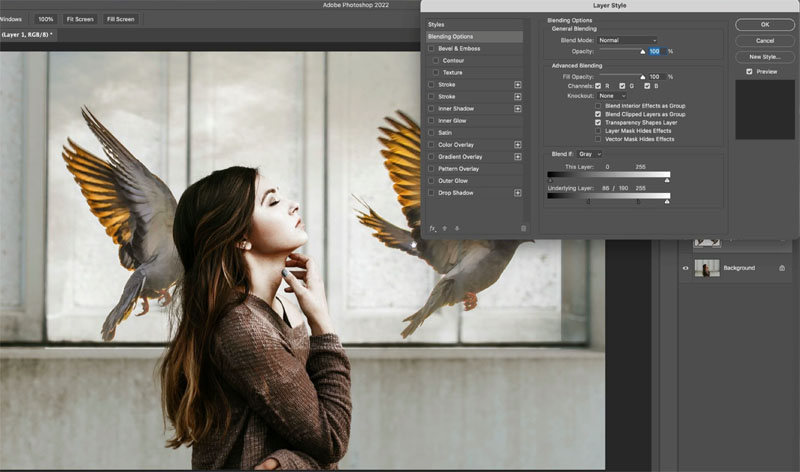800x472 pixels.
Task: Click the Background layer lock icon
Action: pos(781,268)
